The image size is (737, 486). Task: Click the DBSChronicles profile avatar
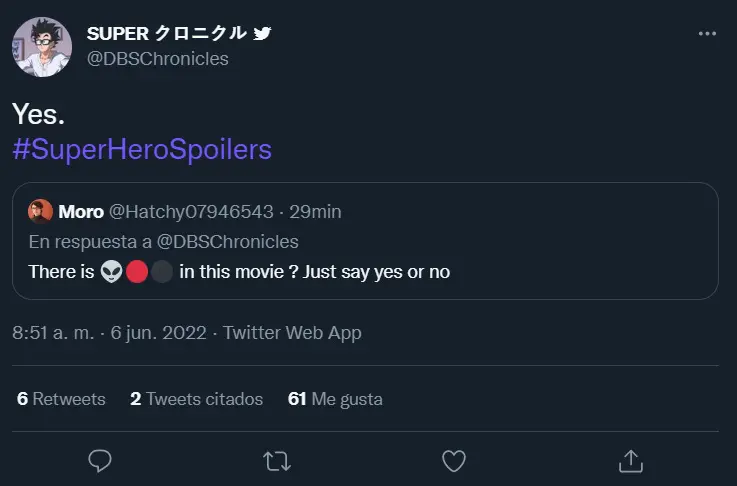click(42, 47)
